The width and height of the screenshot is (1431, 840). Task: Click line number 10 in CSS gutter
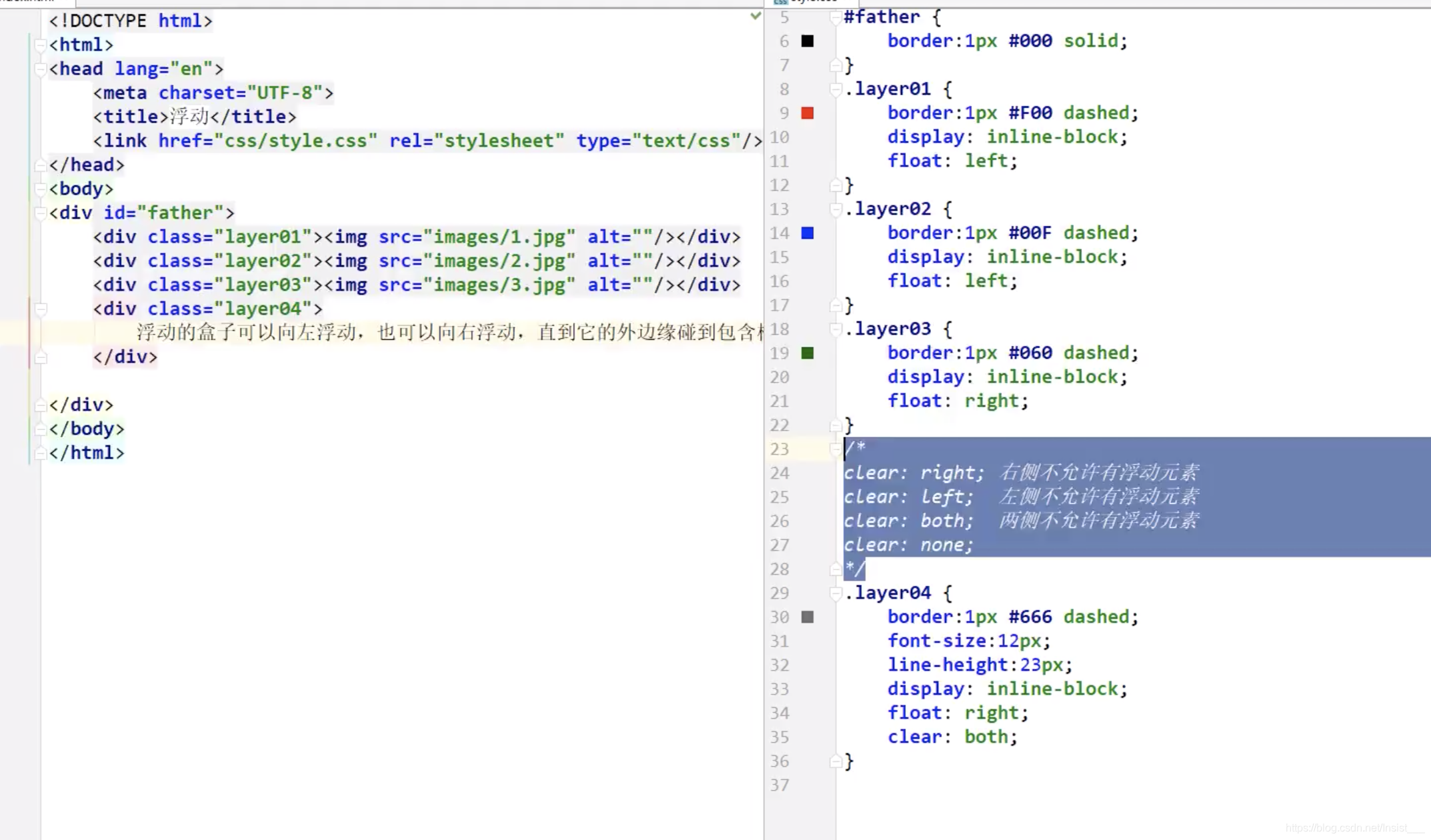coord(779,137)
